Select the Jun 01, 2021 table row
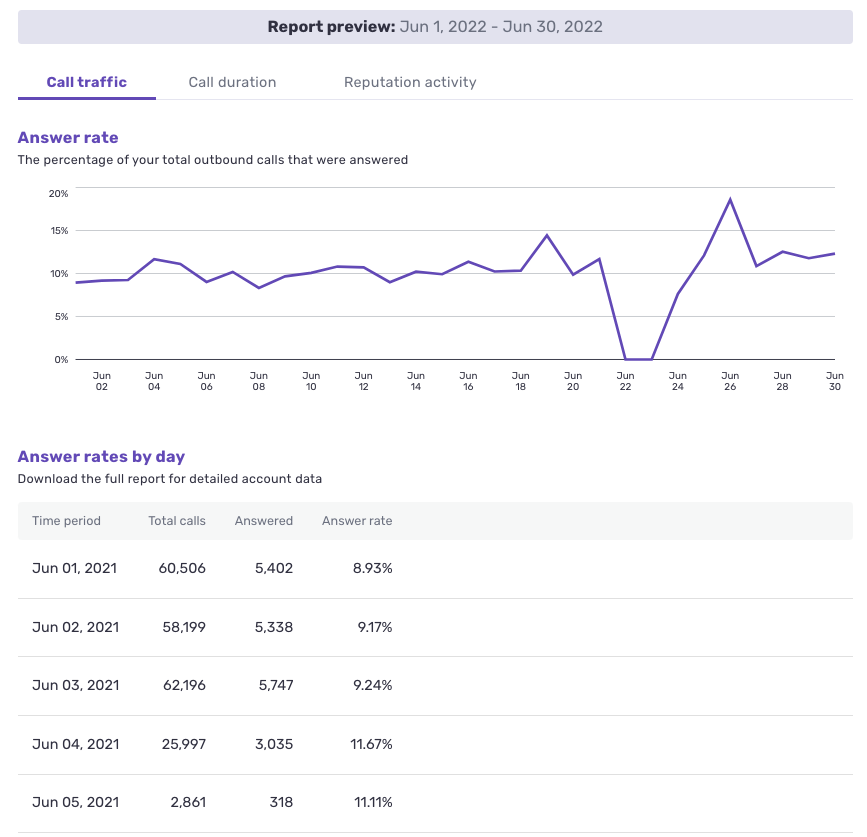This screenshot has width=867, height=837. click(x=74, y=569)
